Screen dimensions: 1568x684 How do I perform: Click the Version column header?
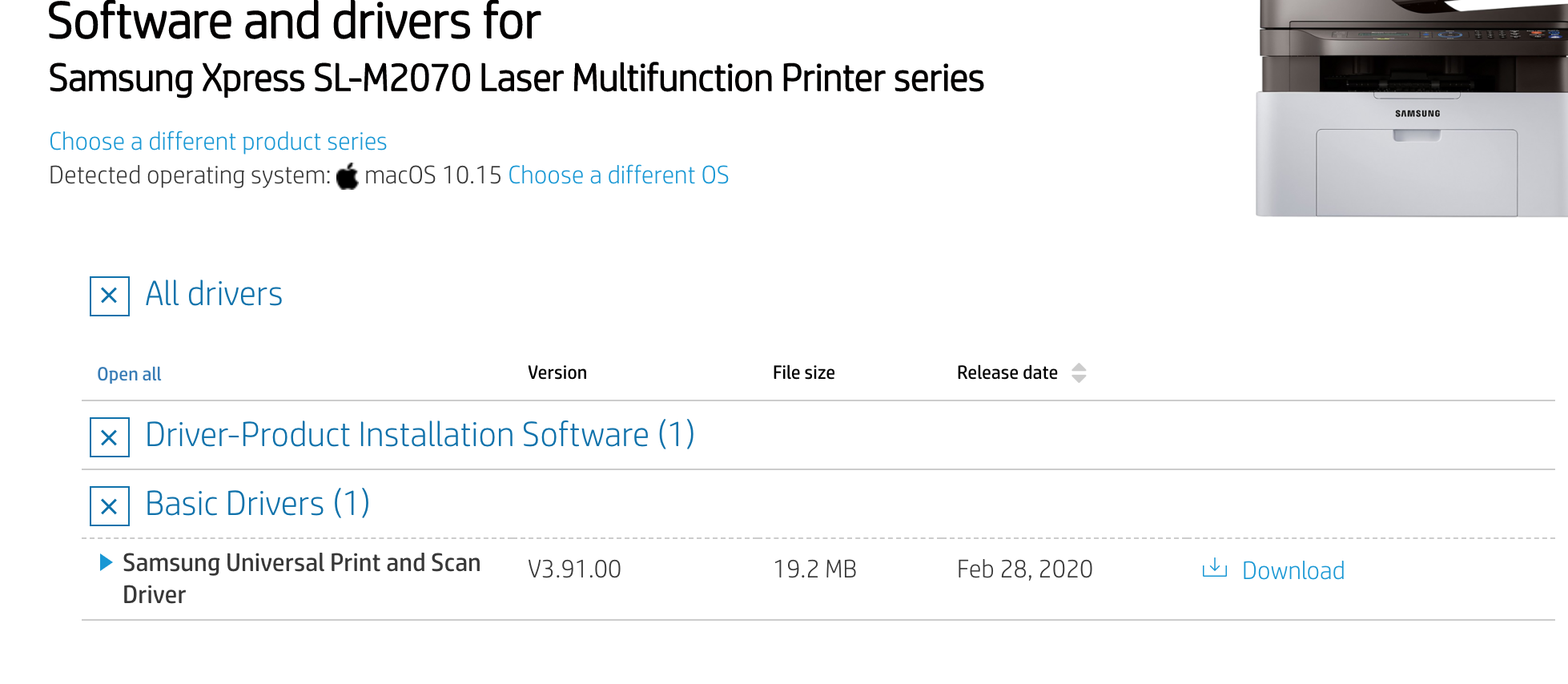click(x=557, y=372)
